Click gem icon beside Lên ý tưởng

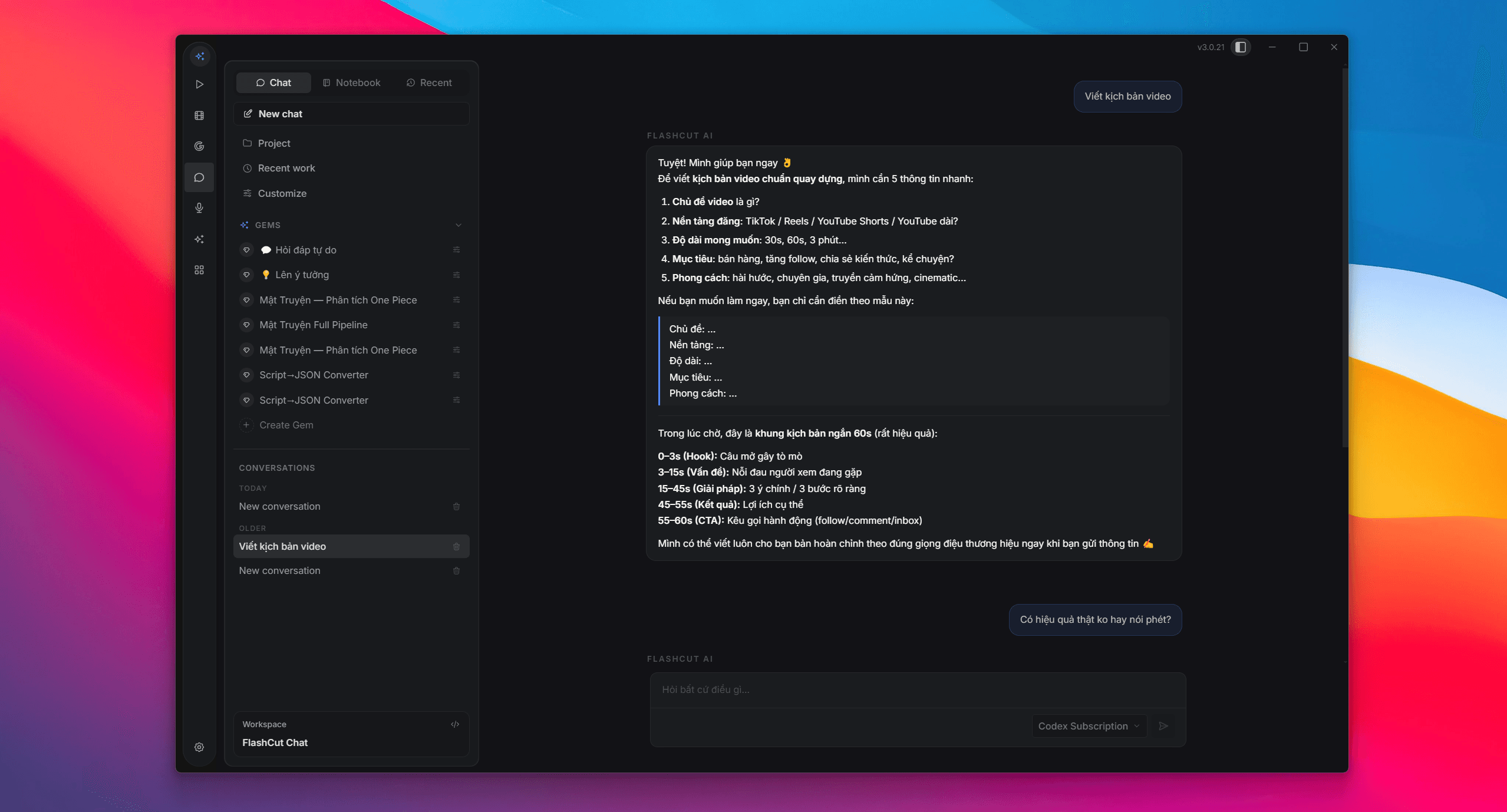tap(247, 275)
